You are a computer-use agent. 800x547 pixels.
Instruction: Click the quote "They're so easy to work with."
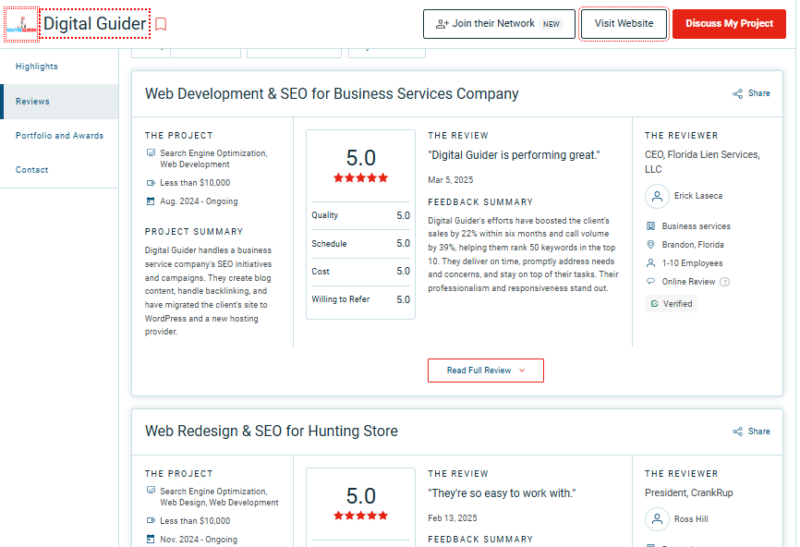click(502, 493)
